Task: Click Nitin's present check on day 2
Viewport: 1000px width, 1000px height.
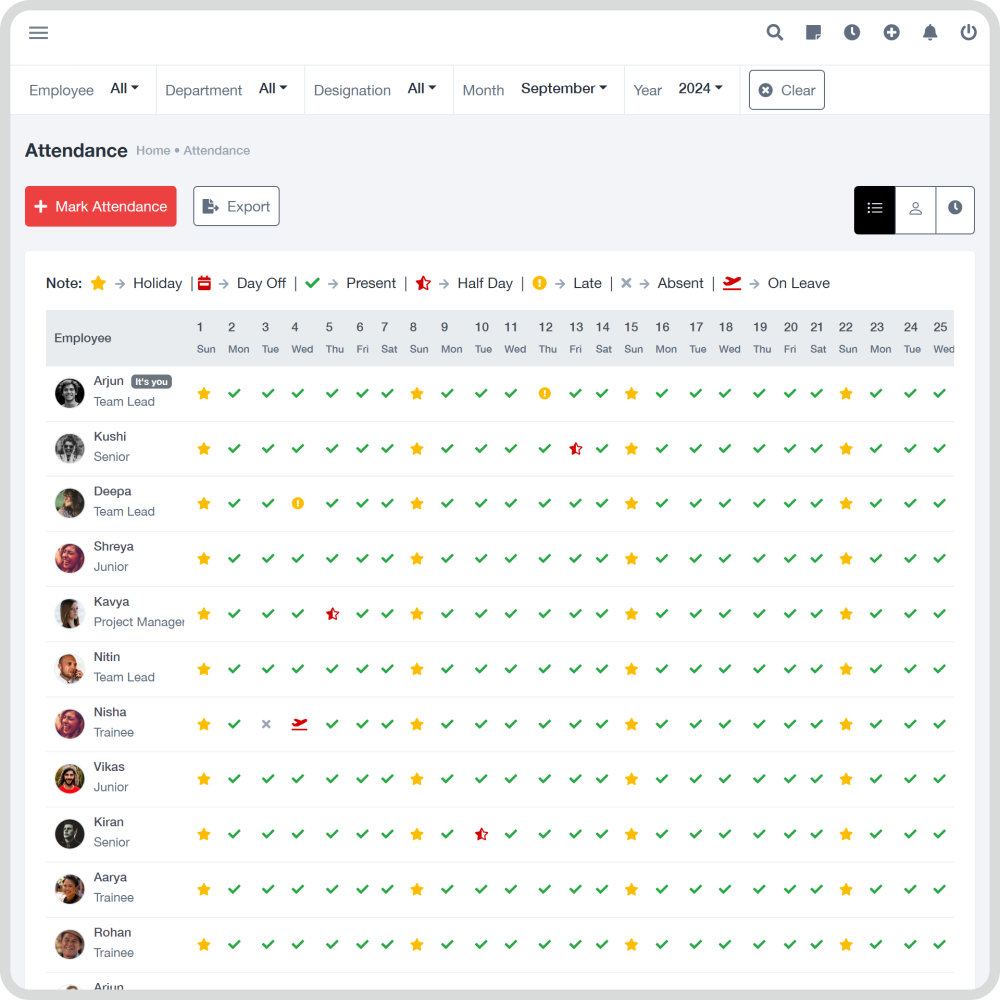Action: pyautogui.click(x=235, y=669)
